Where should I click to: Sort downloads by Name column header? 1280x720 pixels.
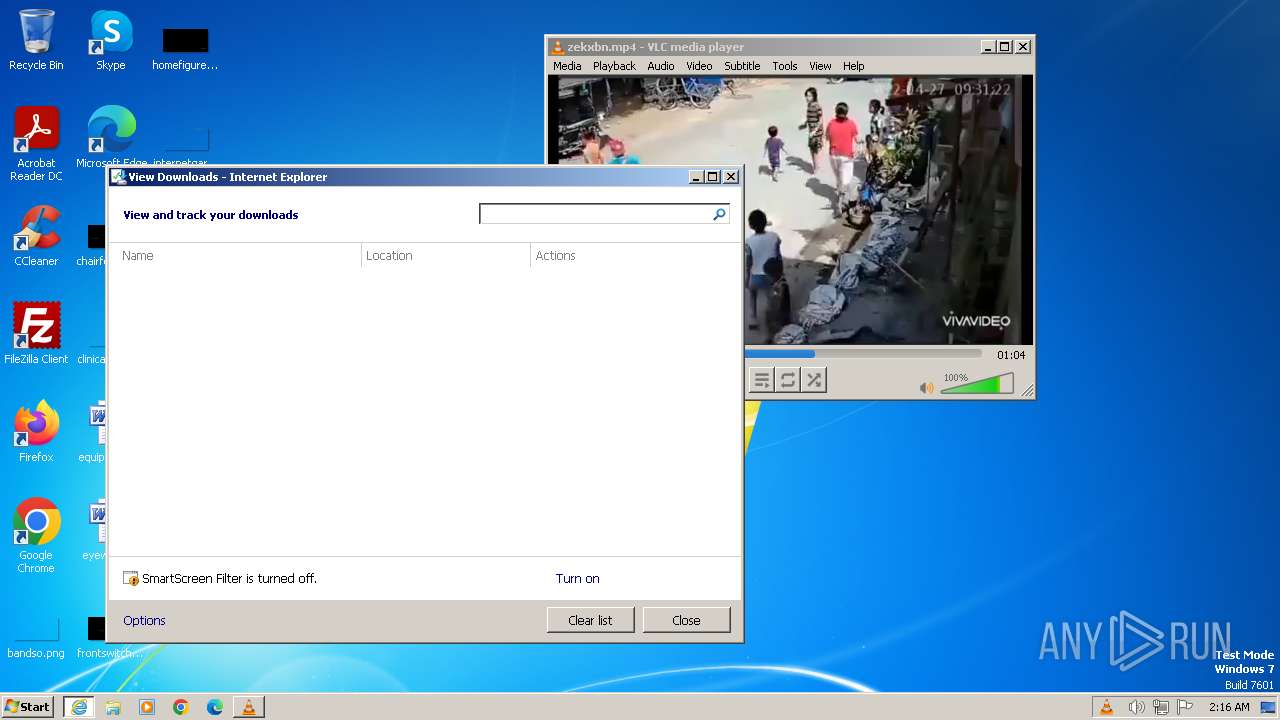tap(235, 256)
